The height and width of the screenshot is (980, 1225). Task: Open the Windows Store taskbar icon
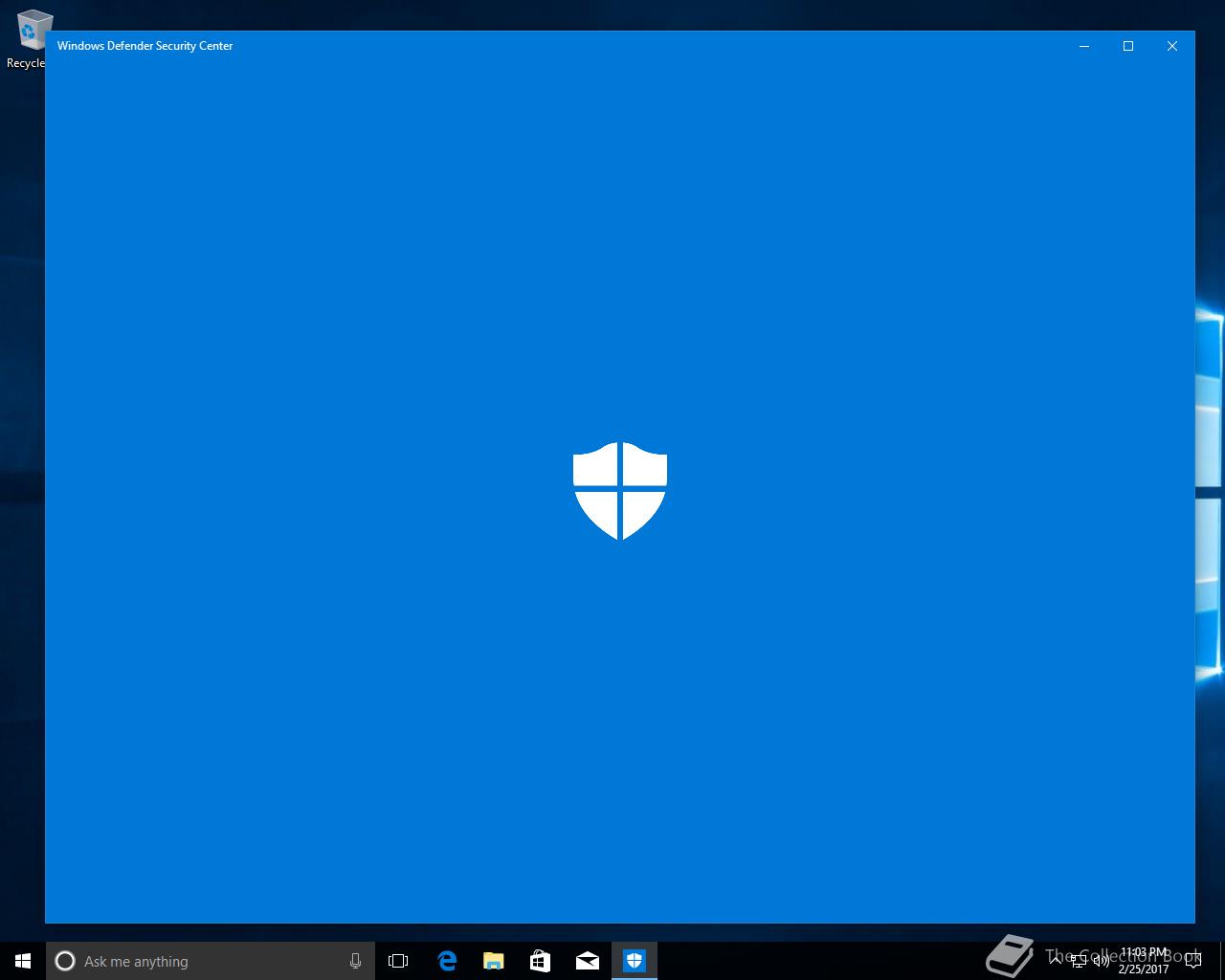pos(541,961)
